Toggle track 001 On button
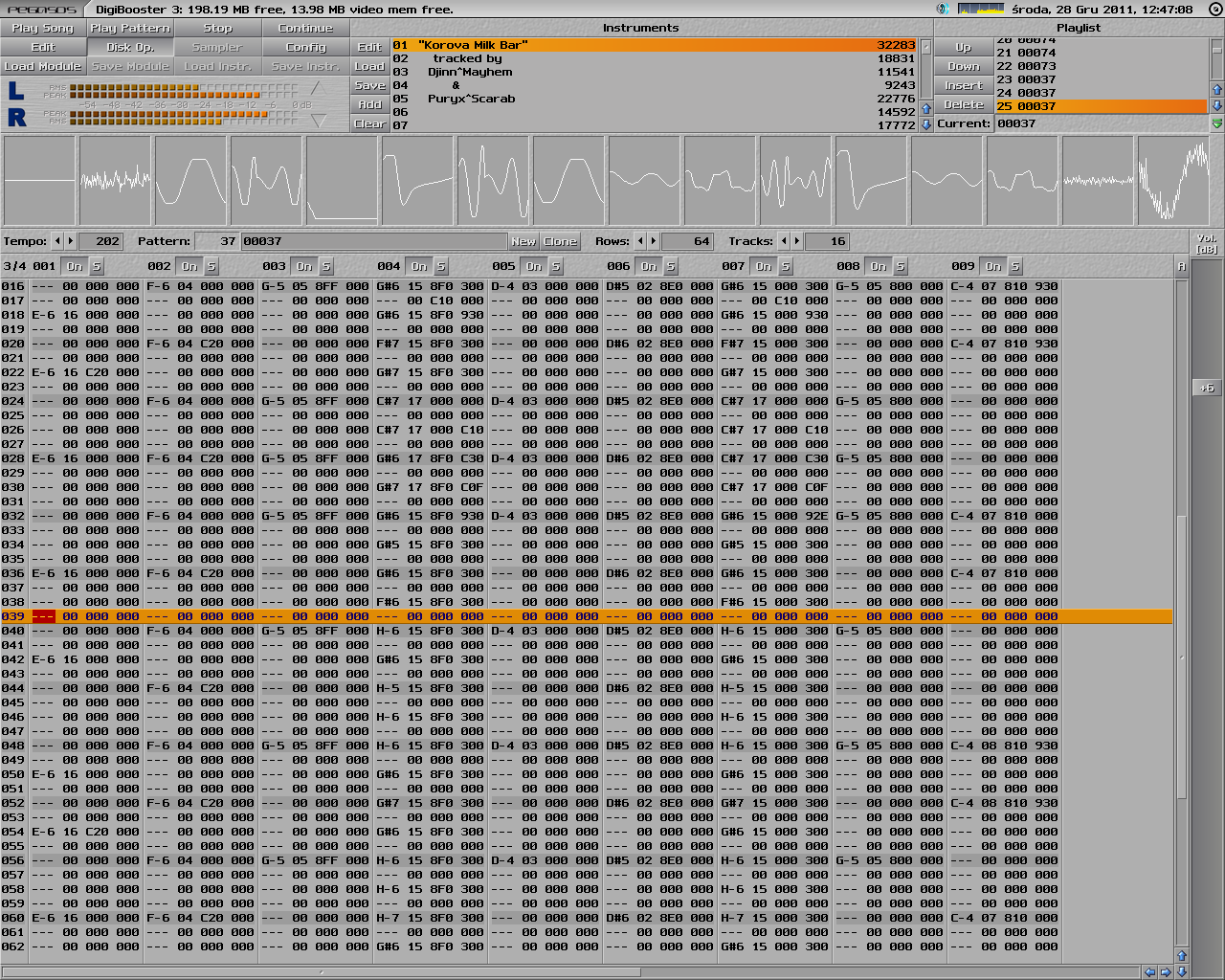Viewport: 1225px width, 980px height. tap(75, 266)
